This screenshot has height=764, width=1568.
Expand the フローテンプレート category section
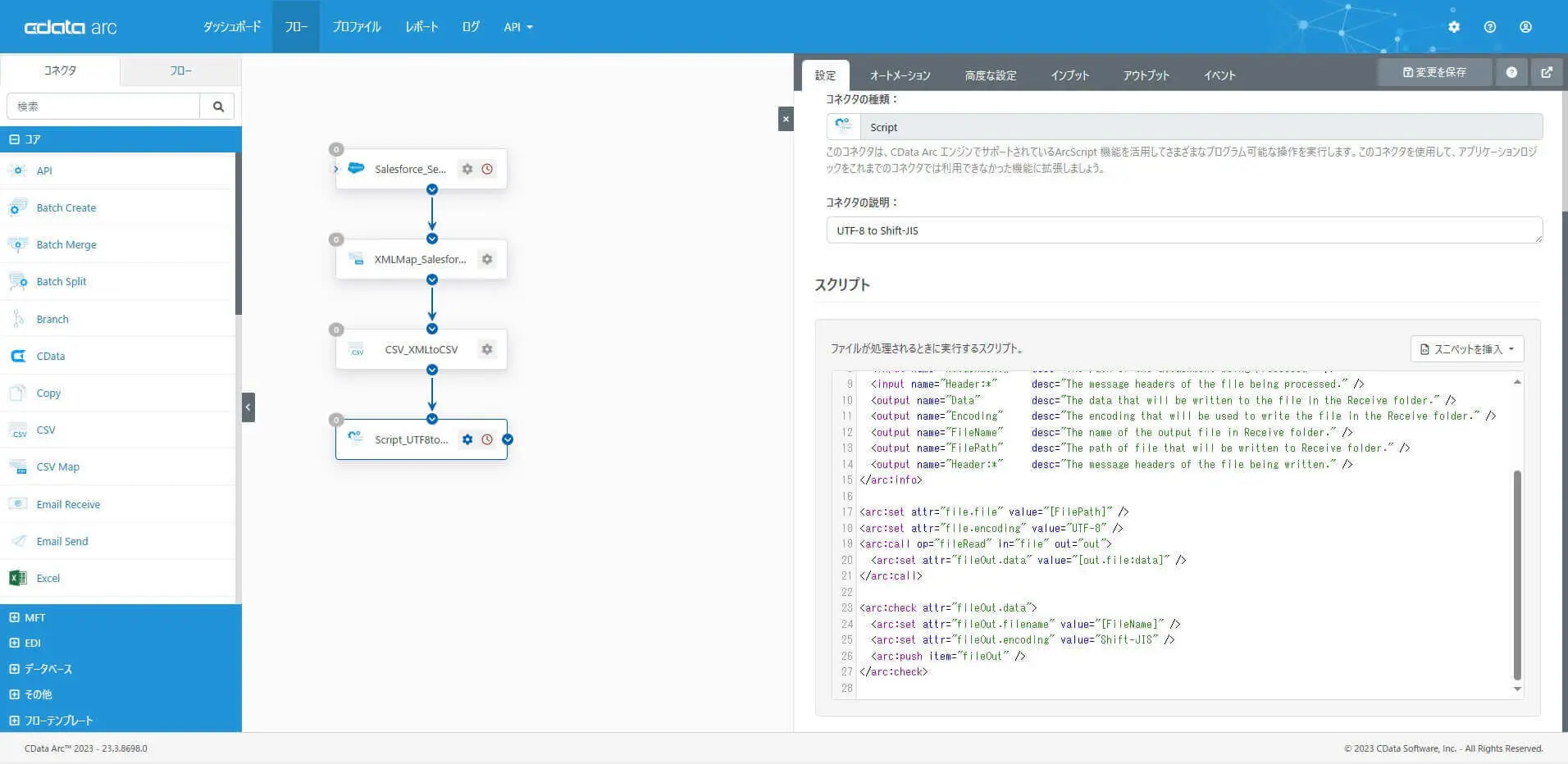pos(121,720)
